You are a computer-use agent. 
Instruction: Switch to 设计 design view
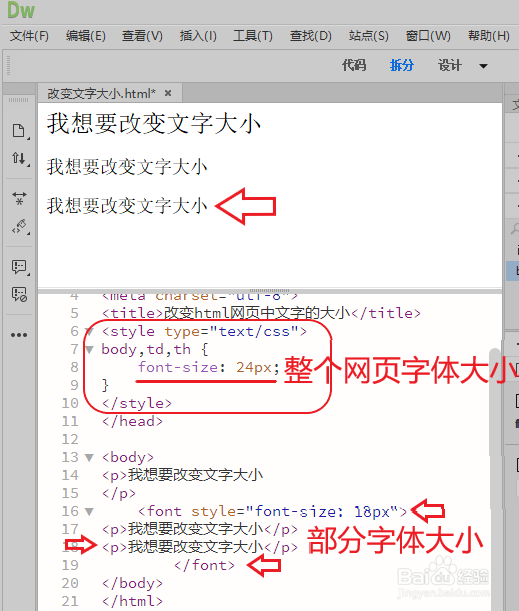(x=449, y=65)
